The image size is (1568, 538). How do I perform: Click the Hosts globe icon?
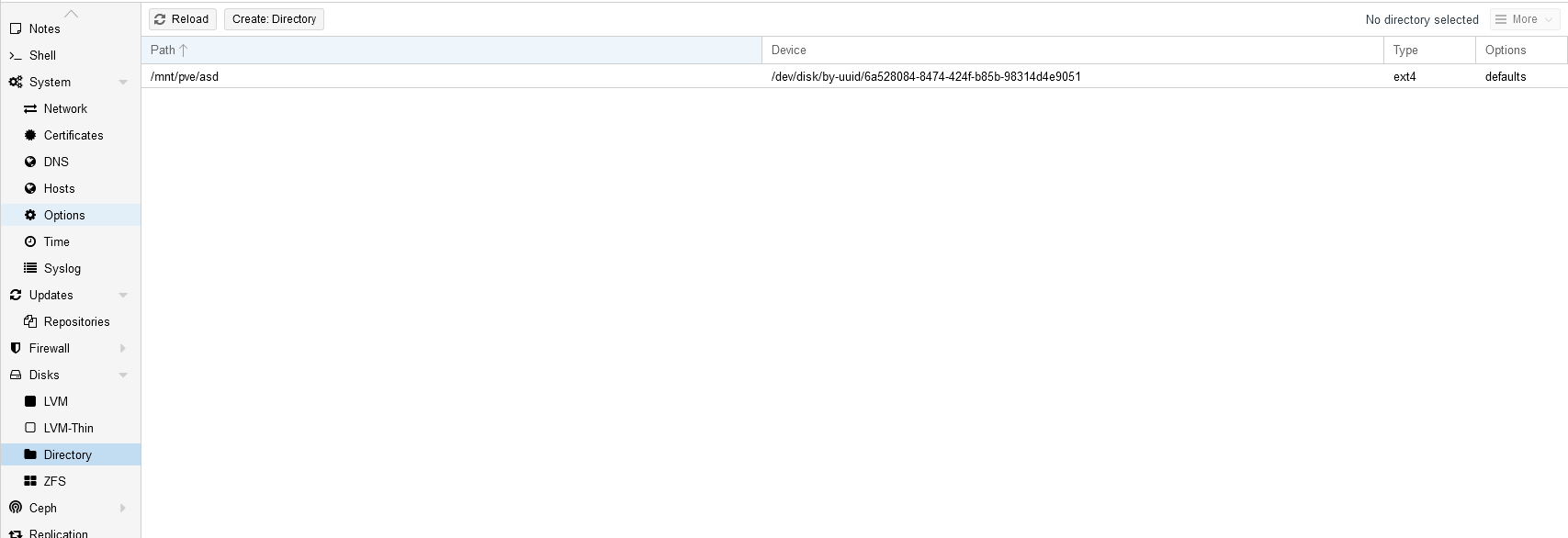tap(30, 188)
